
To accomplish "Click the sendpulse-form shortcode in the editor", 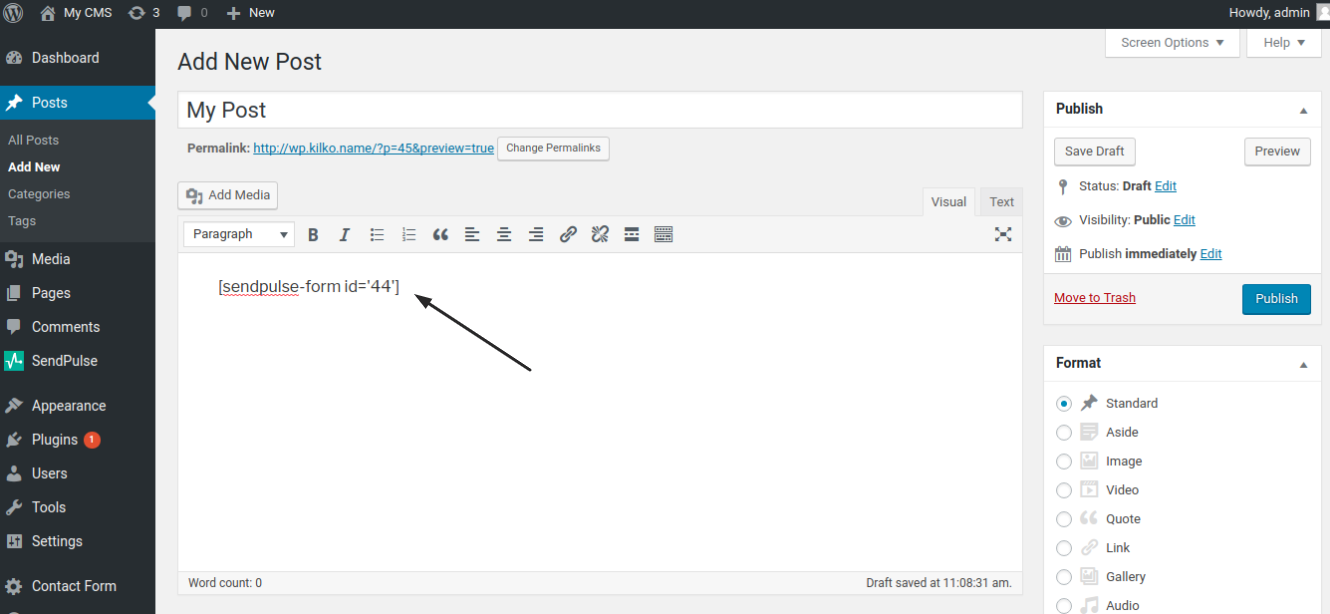I will click(x=309, y=287).
